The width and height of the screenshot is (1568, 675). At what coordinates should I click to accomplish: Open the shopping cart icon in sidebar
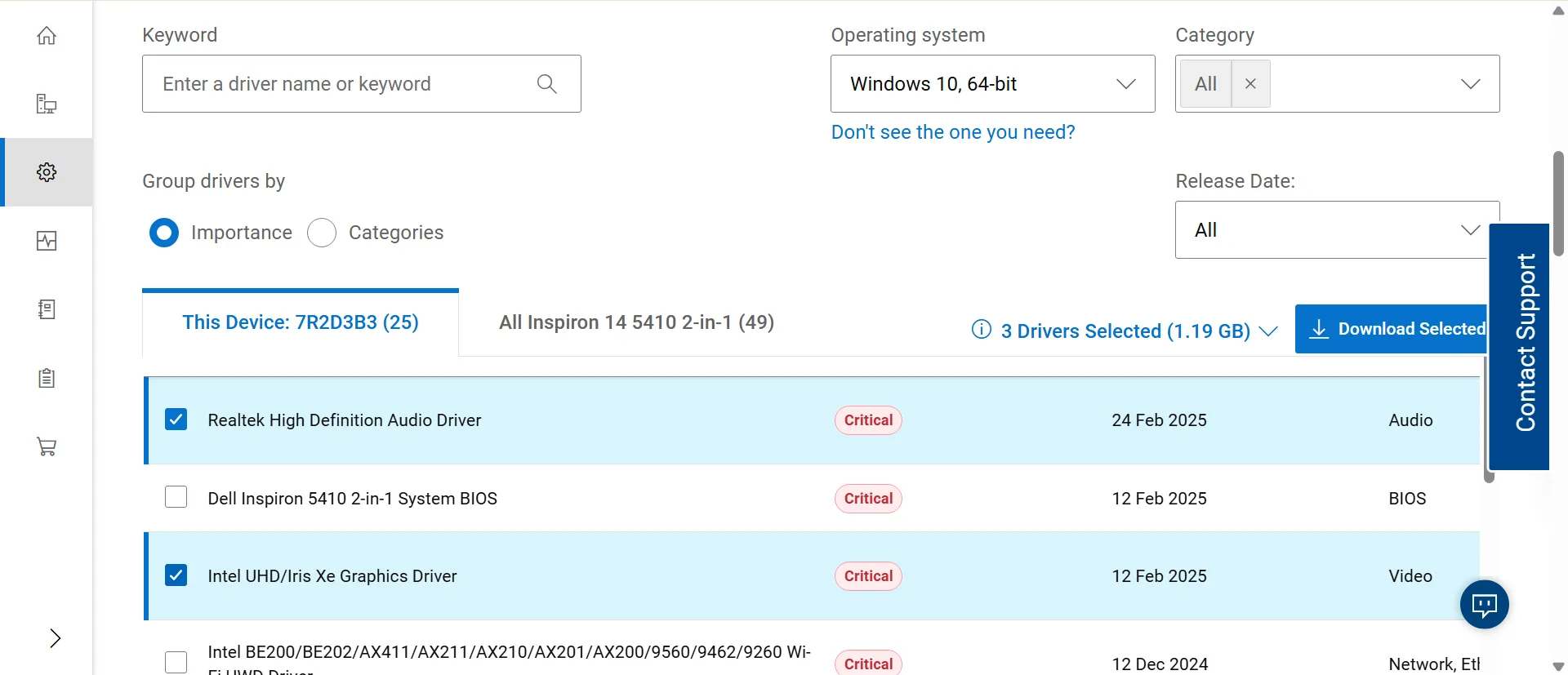[47, 446]
